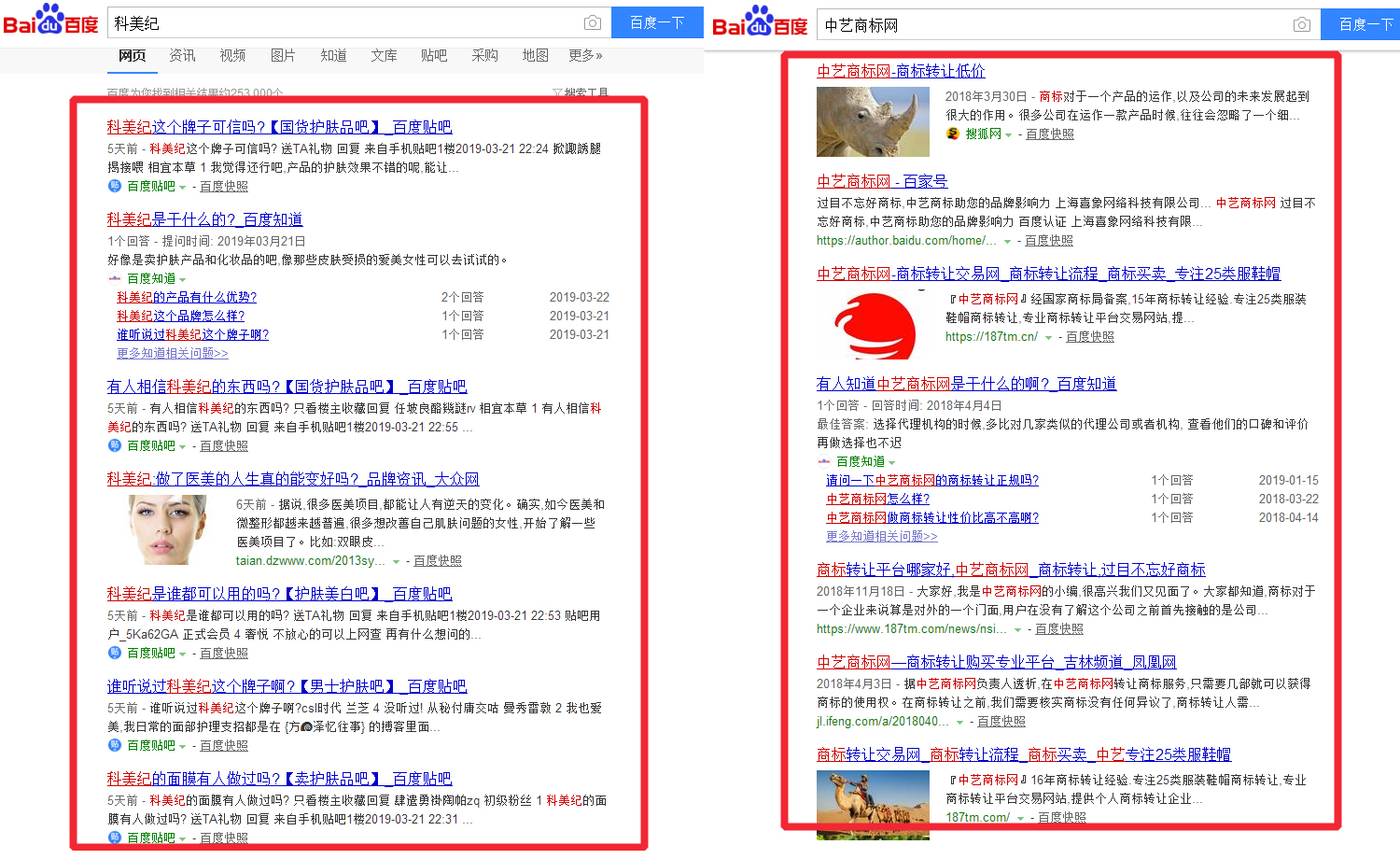
Task: Click 更多知道相关问题>> under 科美纪 results
Action: click(x=173, y=353)
